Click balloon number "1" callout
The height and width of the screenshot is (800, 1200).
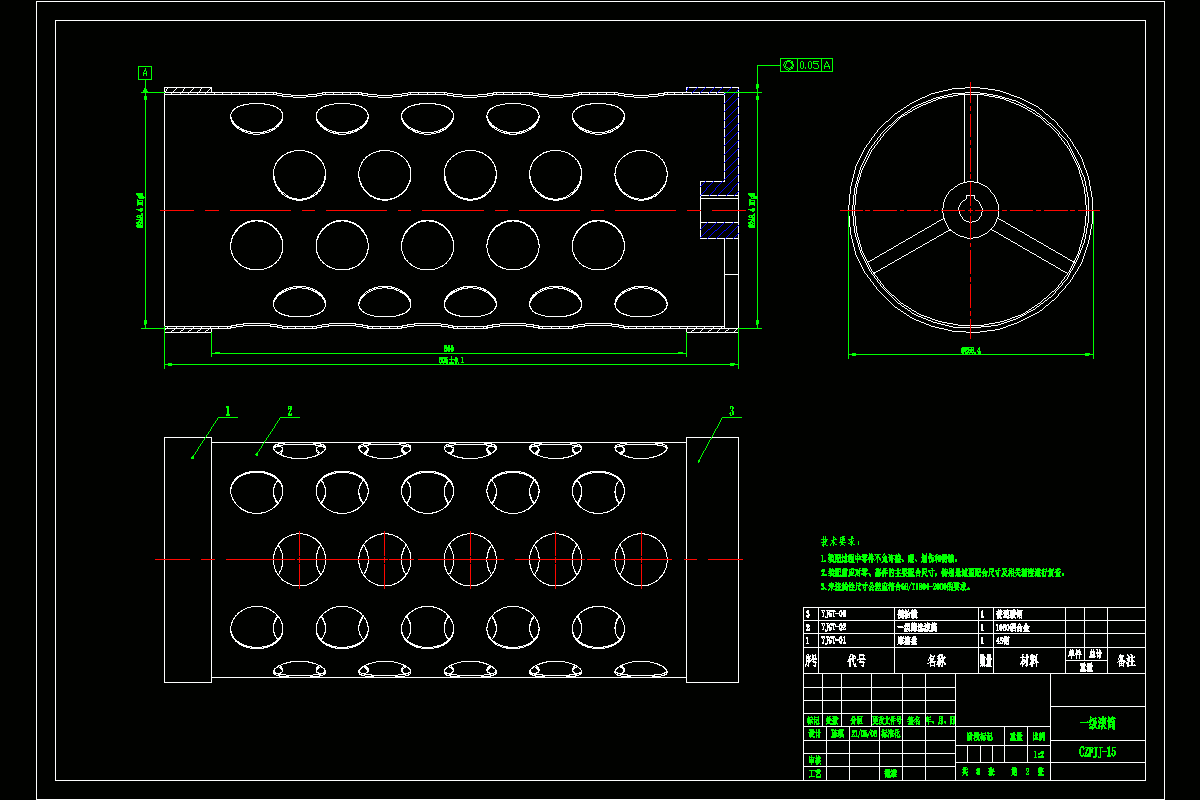pyautogui.click(x=228, y=410)
